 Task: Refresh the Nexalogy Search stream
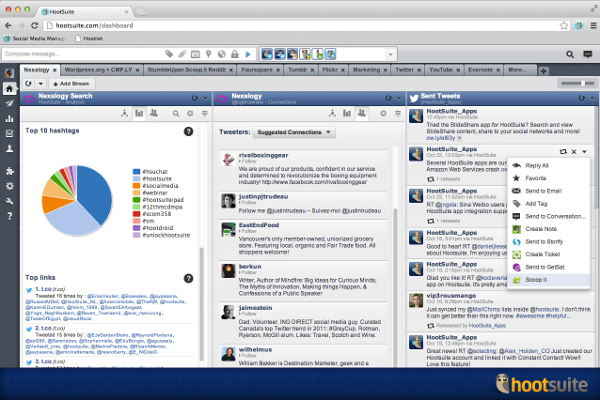click(x=195, y=98)
